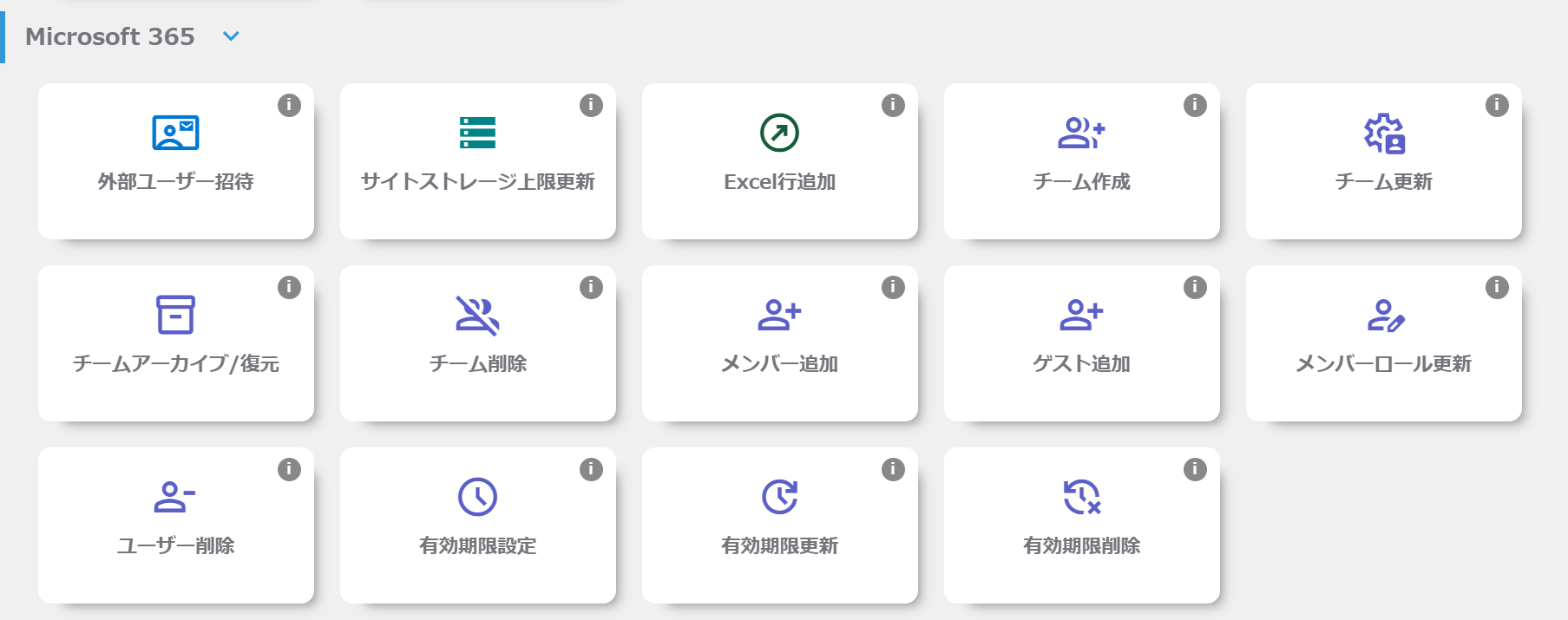
Task: Choose the チームアーカイブ/復元 label
Action: [176, 363]
